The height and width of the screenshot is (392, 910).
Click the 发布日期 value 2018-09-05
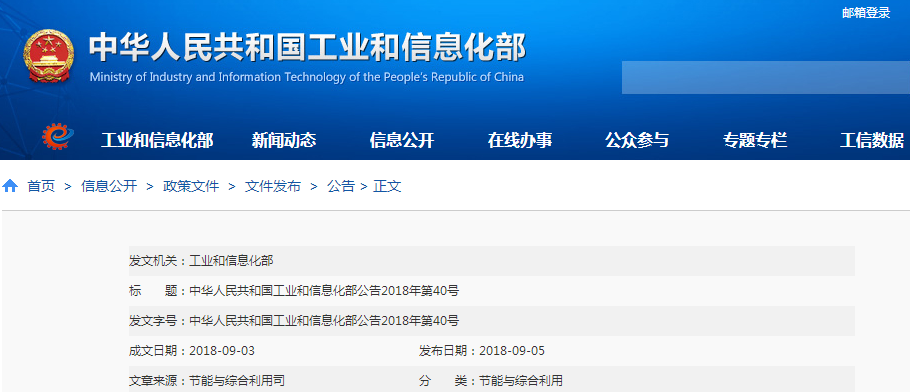click(512, 351)
